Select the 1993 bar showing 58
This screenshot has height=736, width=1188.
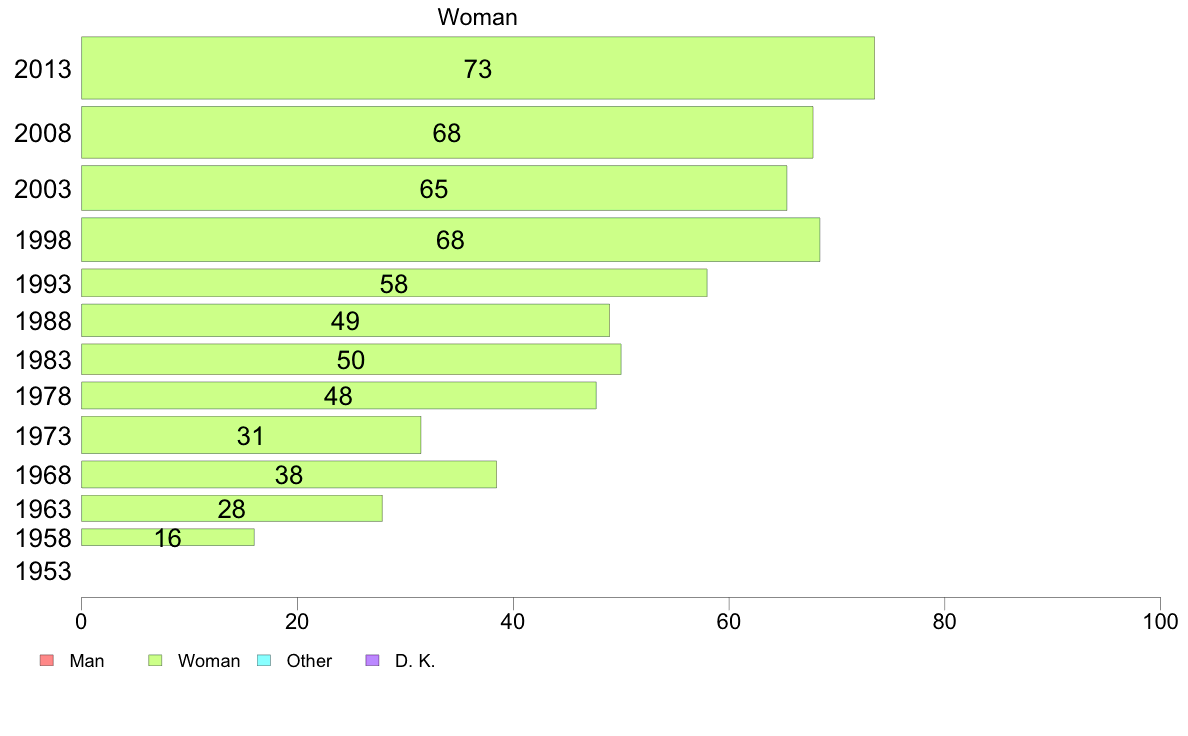coord(394,283)
